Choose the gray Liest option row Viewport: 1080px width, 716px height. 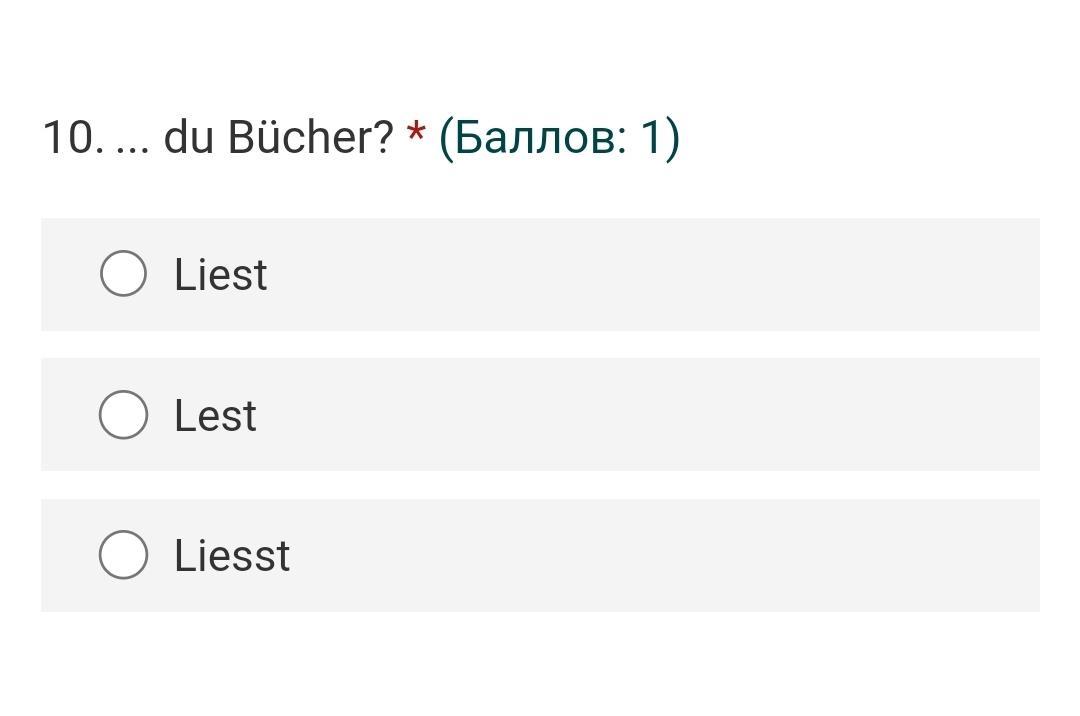pyautogui.click(x=541, y=275)
